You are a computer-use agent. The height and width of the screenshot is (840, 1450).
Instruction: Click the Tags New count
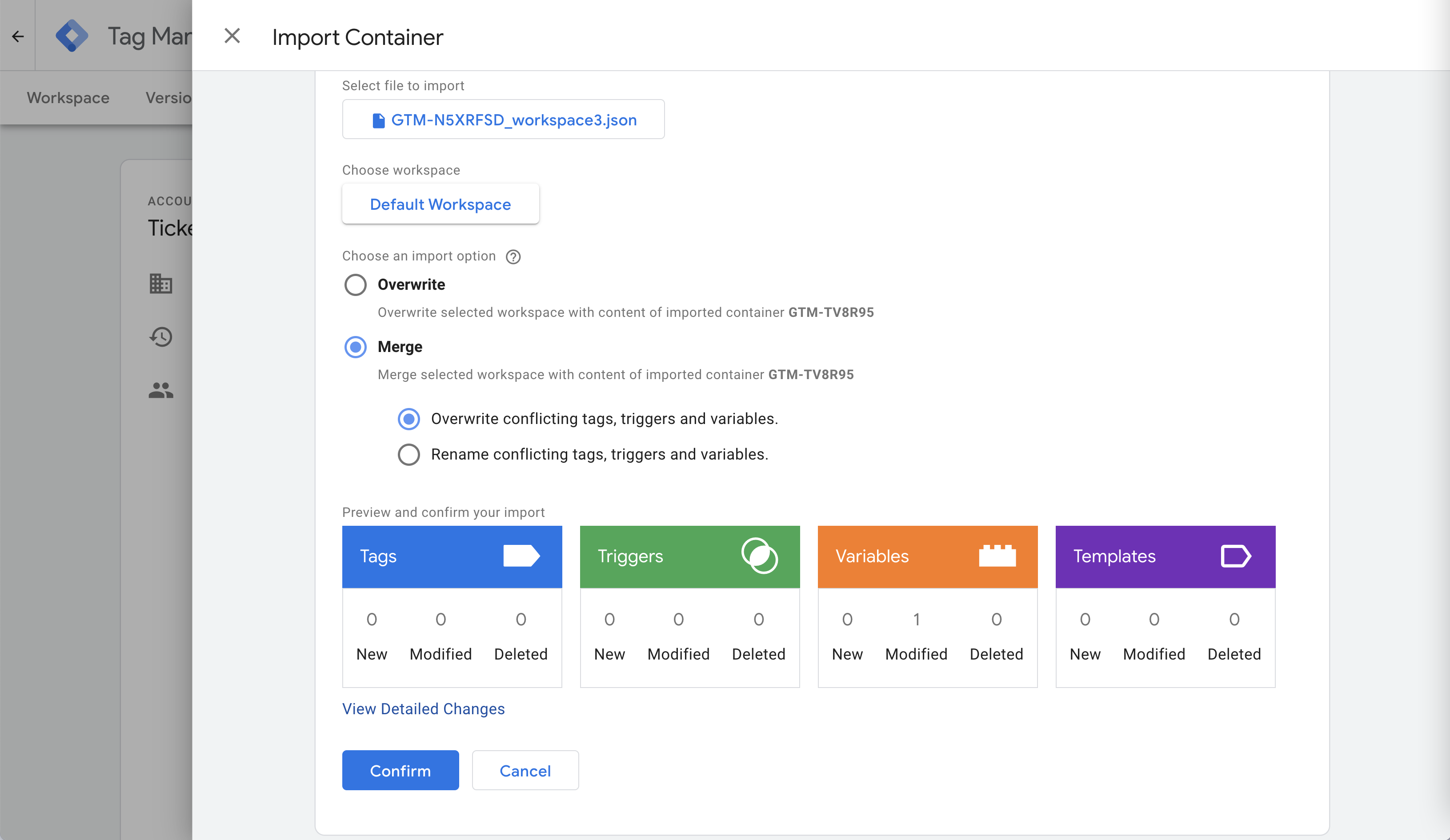372,620
